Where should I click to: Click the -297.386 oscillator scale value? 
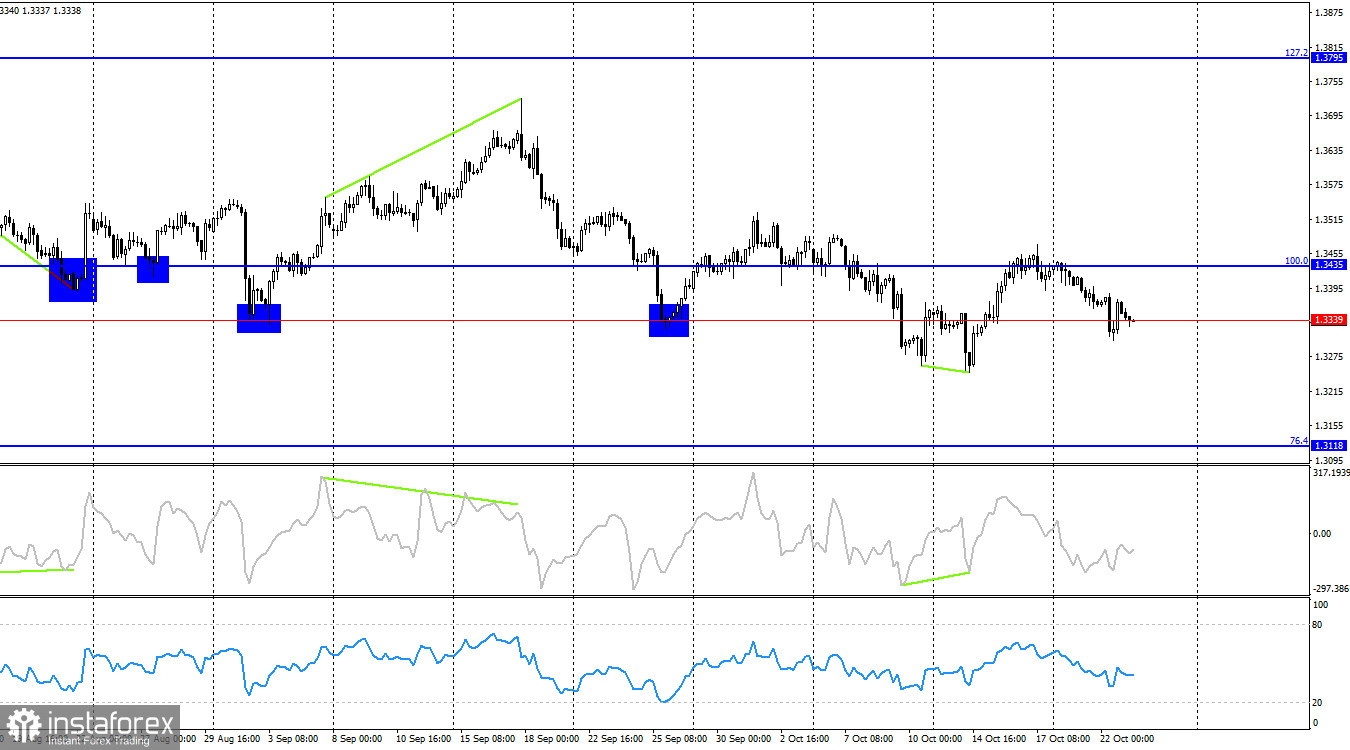(x=1329, y=589)
